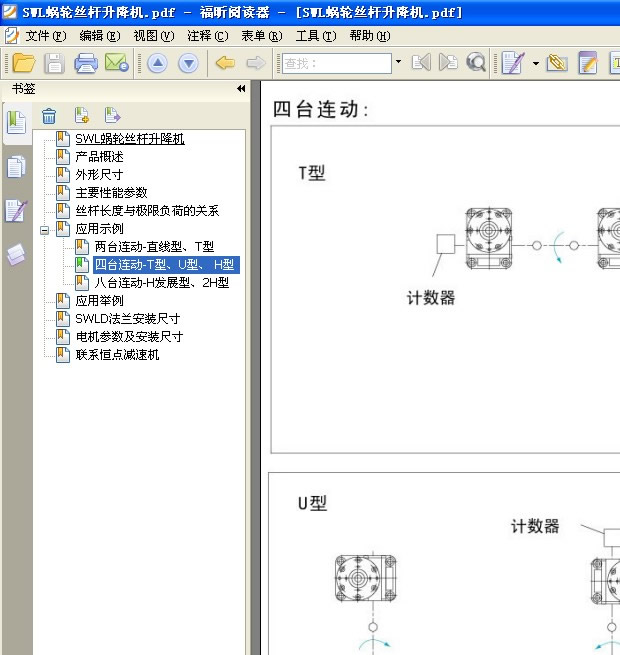Screen dimensions: 620x655
Task: Open the 帮助 menu
Action: [369, 36]
